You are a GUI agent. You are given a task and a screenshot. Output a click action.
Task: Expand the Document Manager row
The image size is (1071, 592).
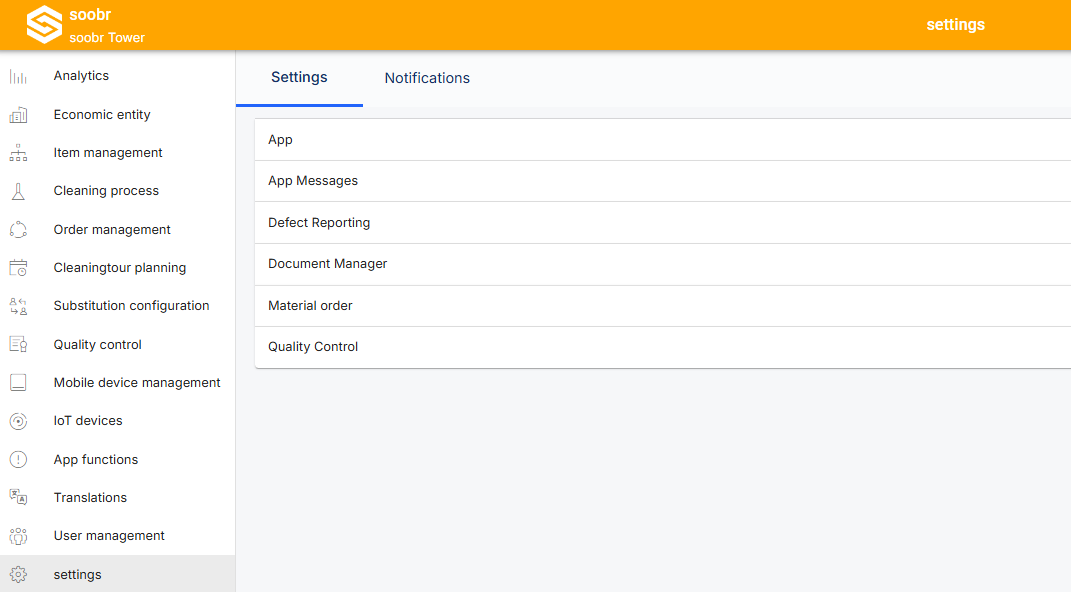[663, 264]
